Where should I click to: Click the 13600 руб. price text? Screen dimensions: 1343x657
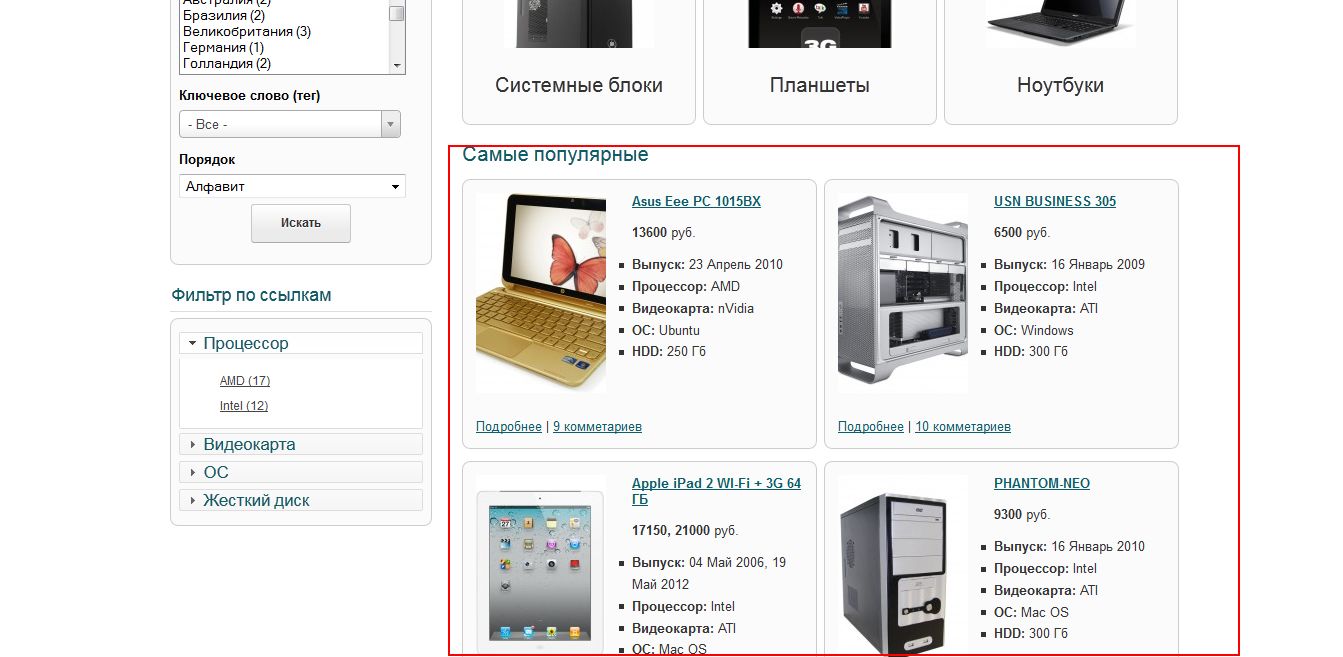[663, 232]
